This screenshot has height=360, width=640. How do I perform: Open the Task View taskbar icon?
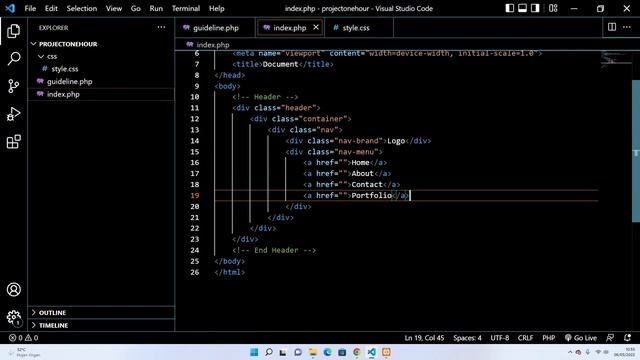[x=283, y=352]
